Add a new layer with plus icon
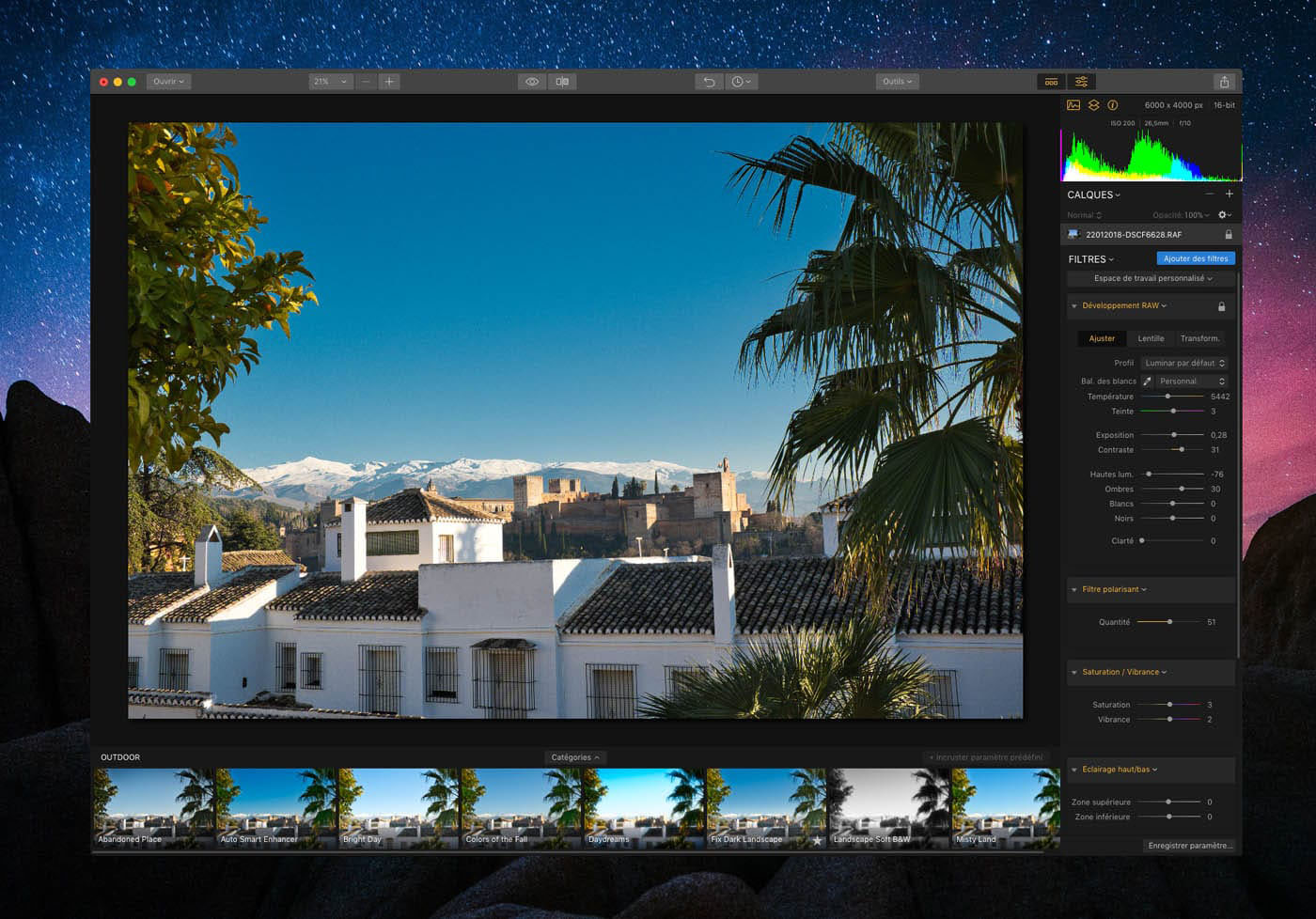Viewport: 1316px width, 919px height. coord(1229,194)
